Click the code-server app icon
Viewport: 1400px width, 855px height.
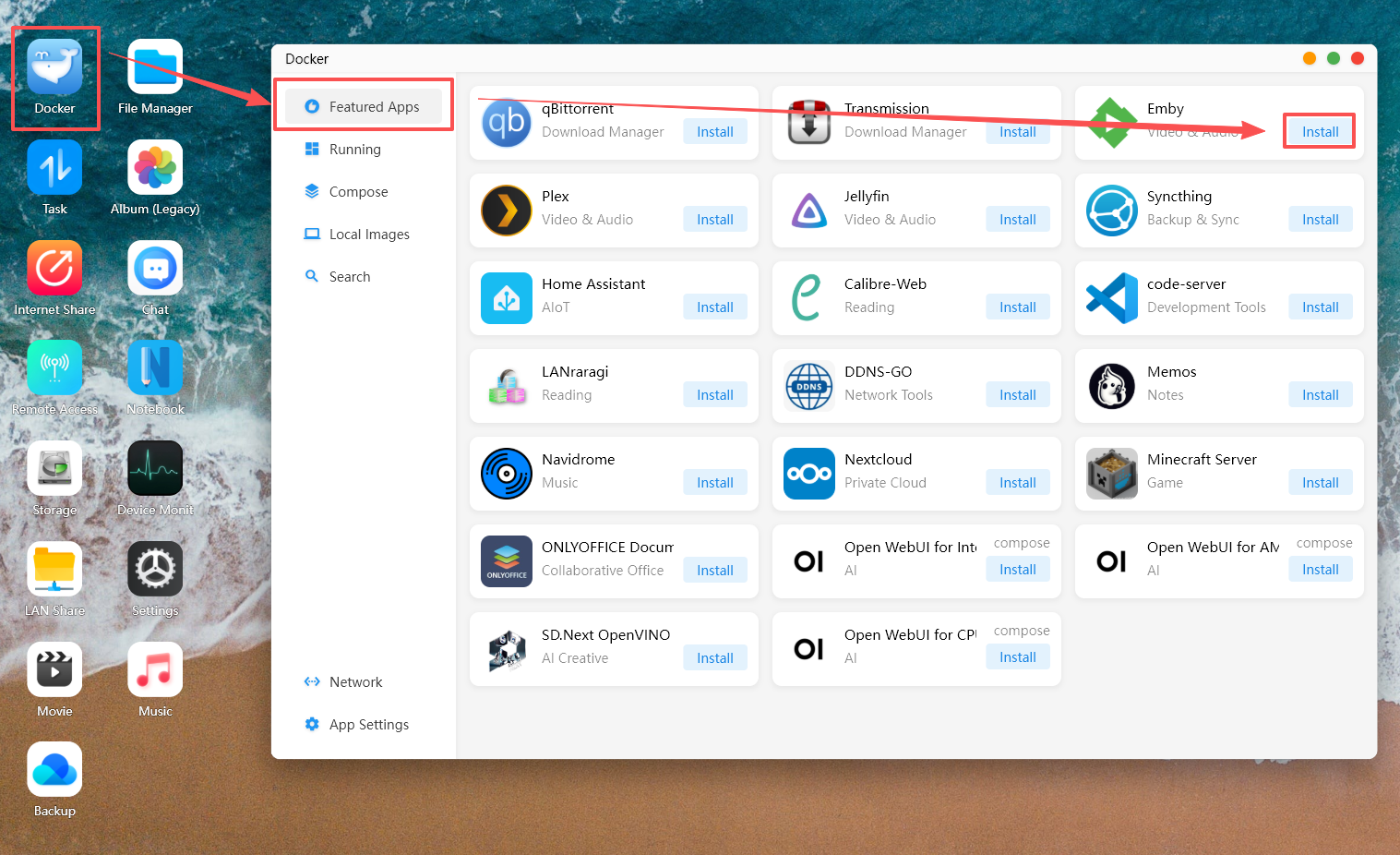pos(1112,298)
